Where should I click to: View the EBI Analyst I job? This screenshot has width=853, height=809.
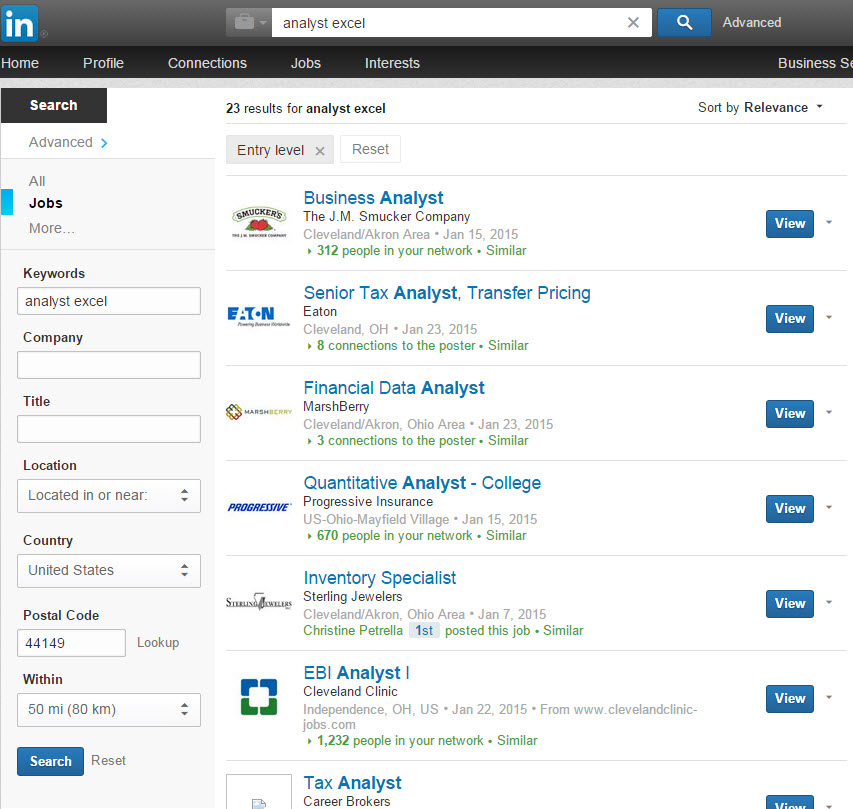(x=790, y=699)
